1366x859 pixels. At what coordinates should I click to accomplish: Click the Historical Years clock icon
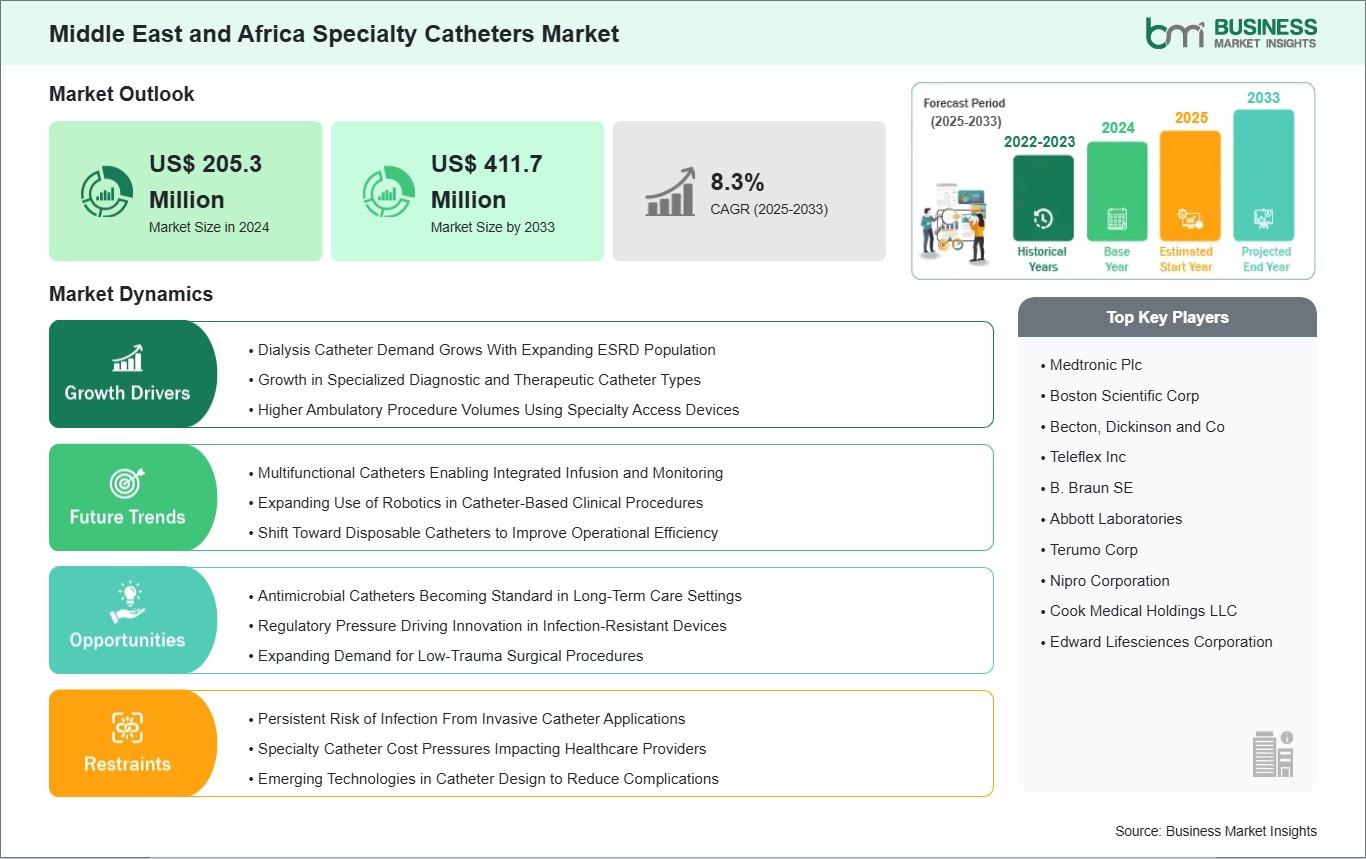click(x=1042, y=219)
